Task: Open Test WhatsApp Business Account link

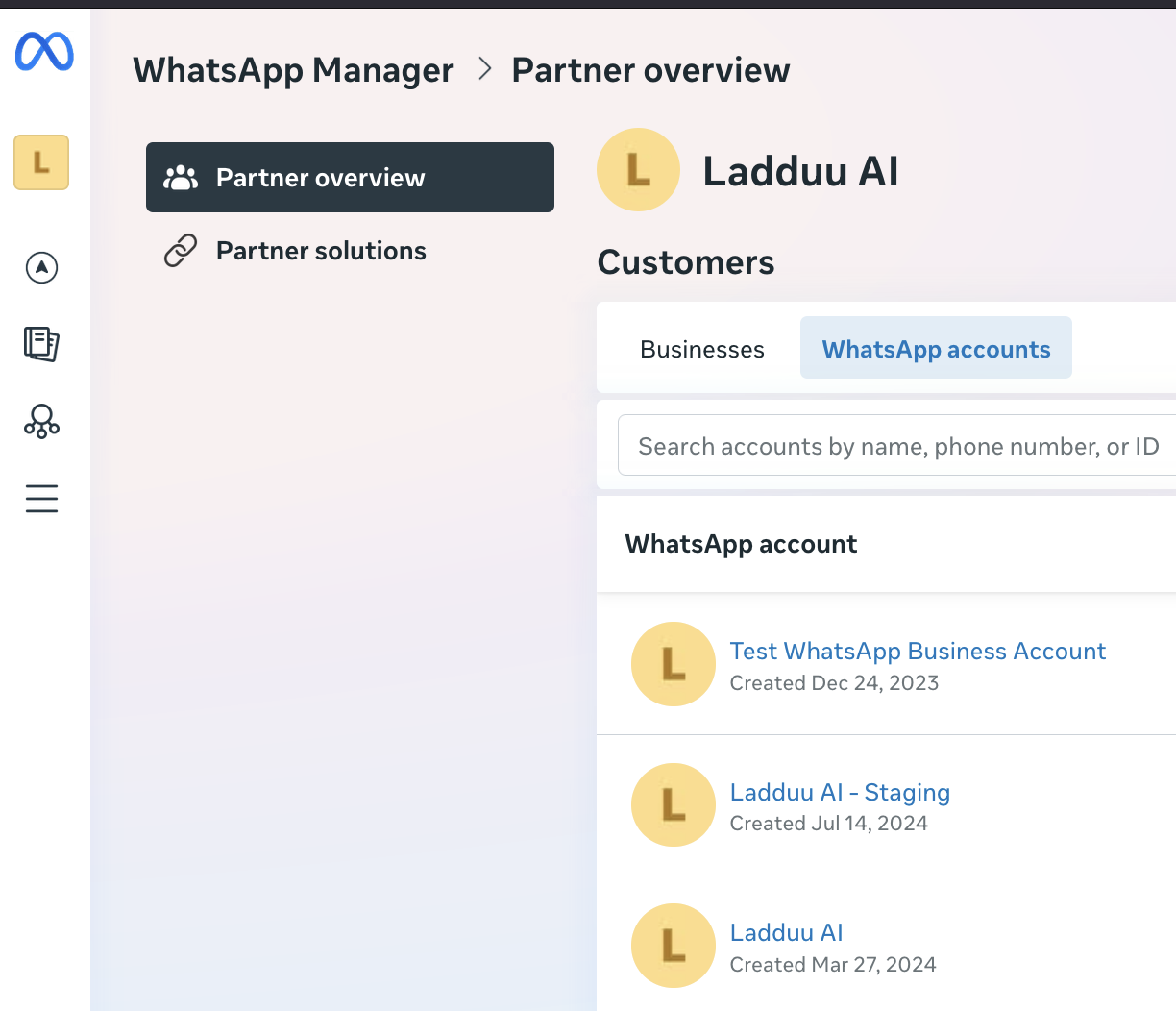Action: tap(918, 652)
